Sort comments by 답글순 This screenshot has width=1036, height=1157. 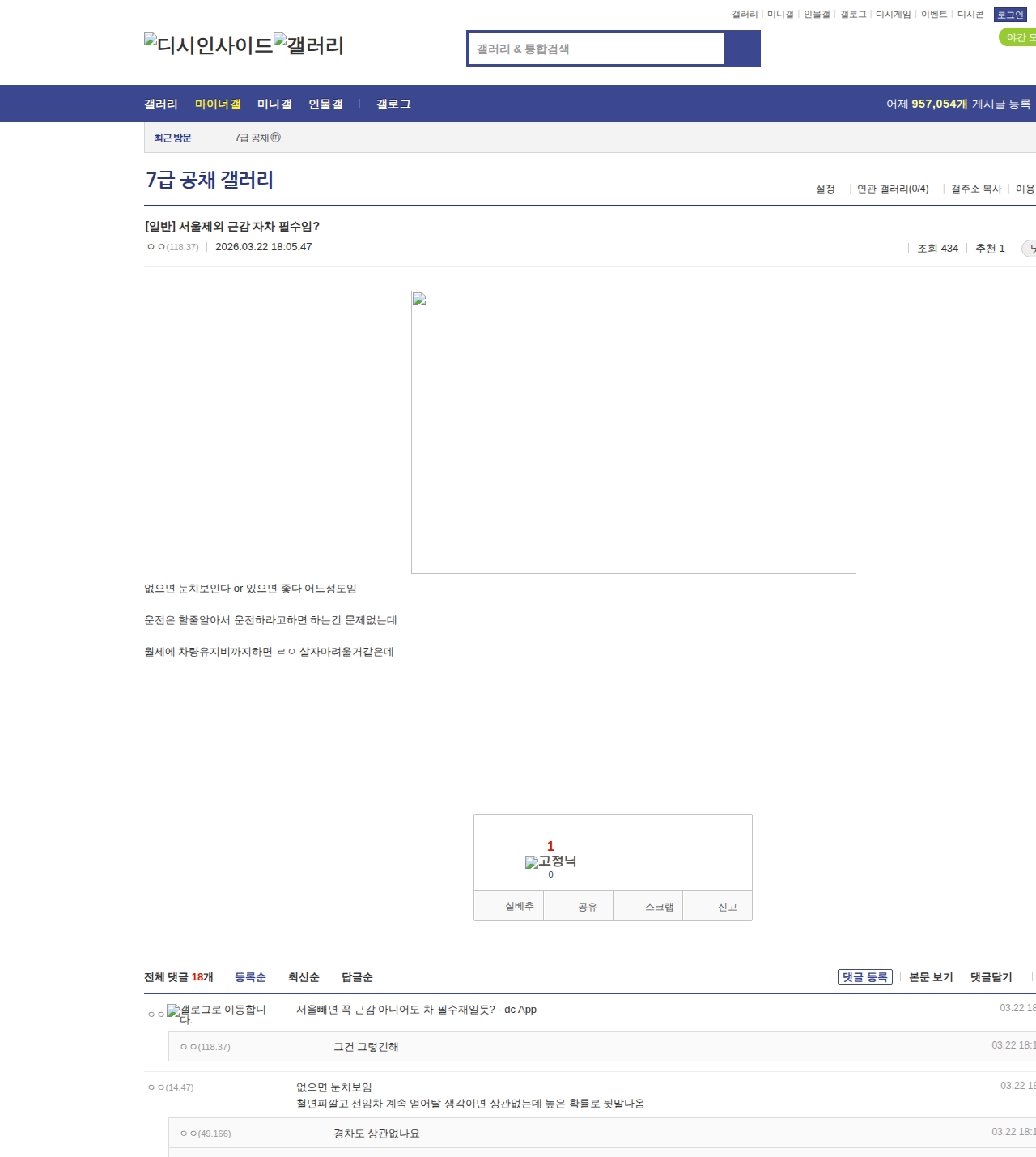[x=357, y=977]
